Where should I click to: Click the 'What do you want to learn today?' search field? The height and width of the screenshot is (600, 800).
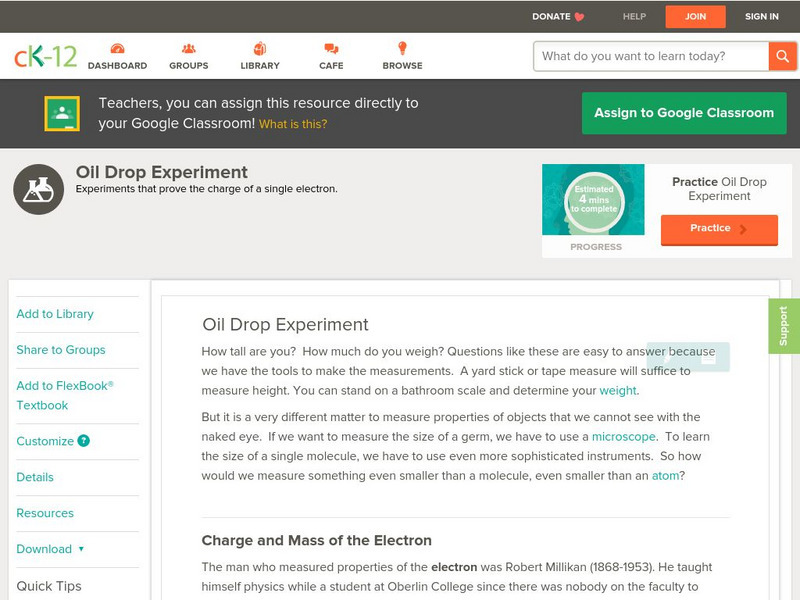click(x=650, y=56)
